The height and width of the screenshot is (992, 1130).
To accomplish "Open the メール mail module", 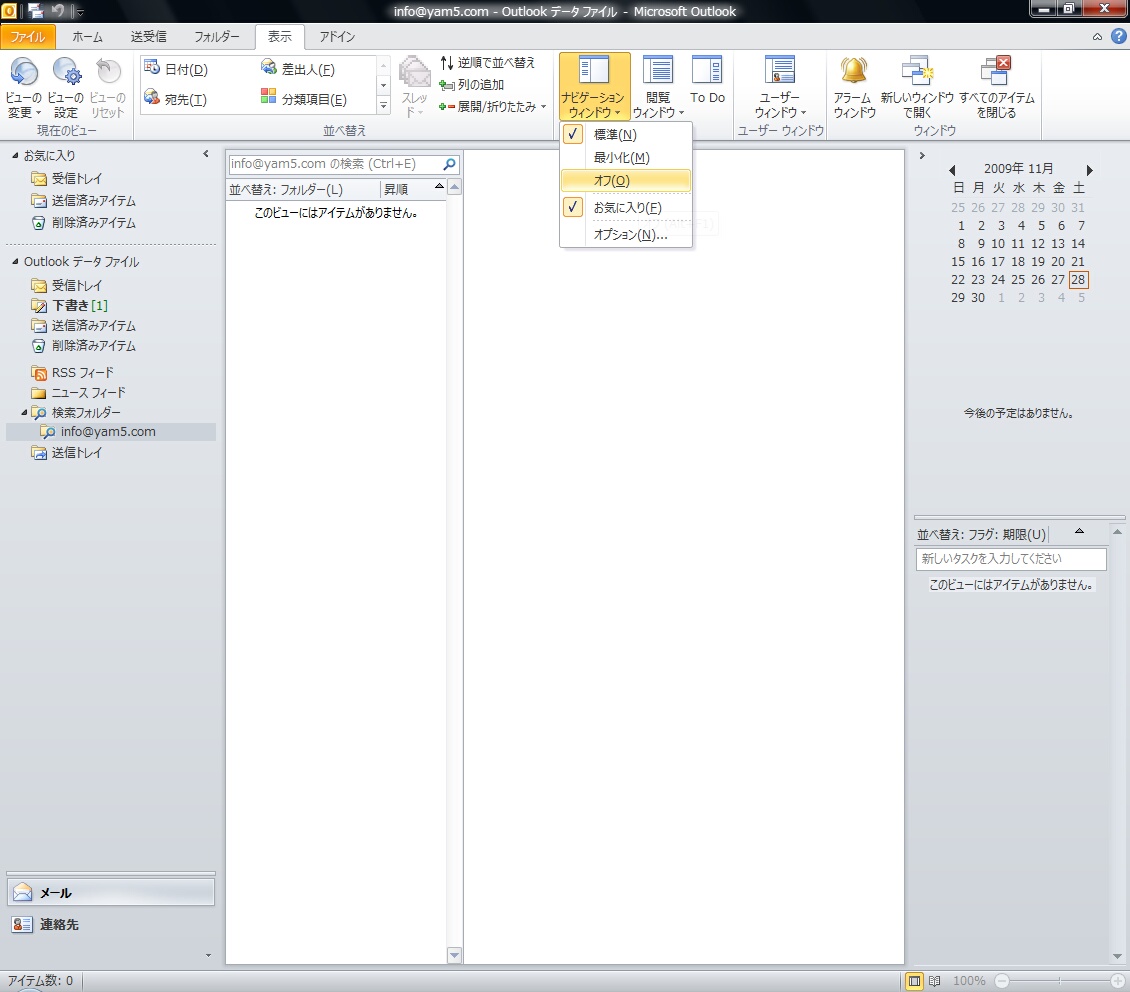I will click(111, 893).
